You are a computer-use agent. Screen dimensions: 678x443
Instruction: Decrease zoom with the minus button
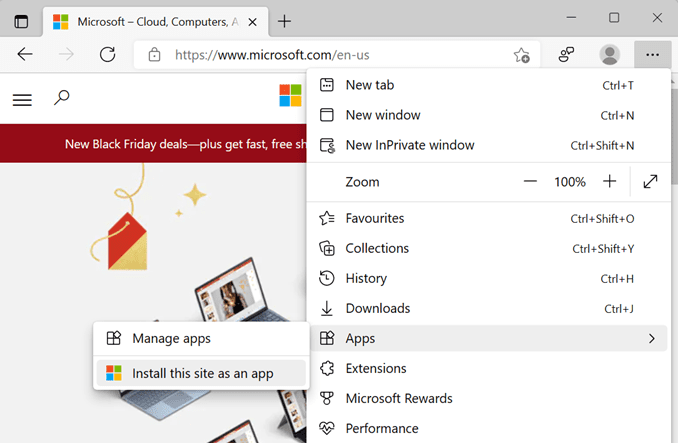(530, 182)
